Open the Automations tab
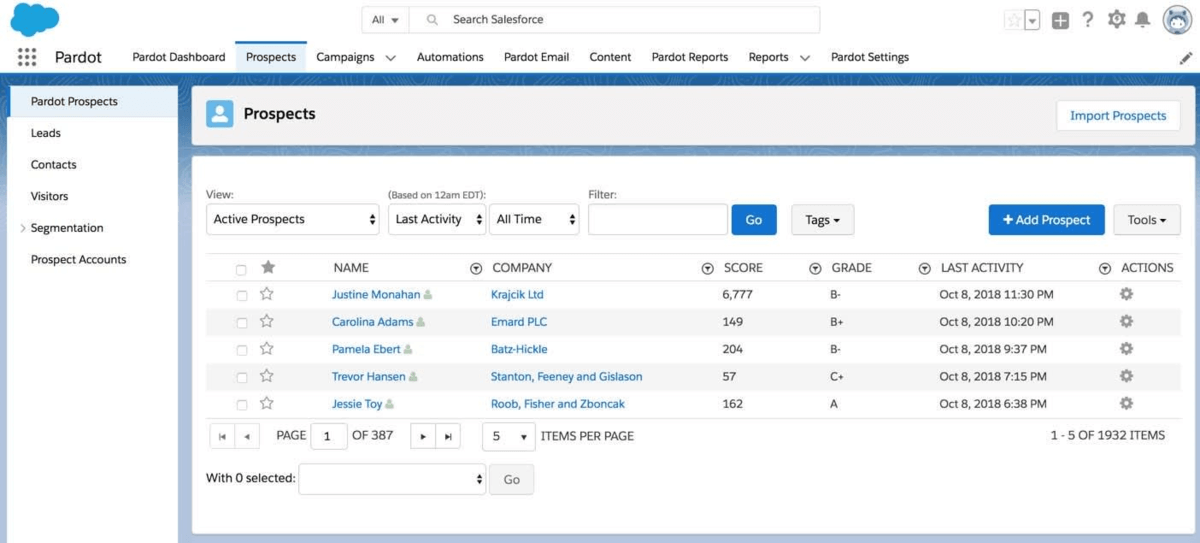Image resolution: width=1200 pixels, height=543 pixels. tap(450, 57)
